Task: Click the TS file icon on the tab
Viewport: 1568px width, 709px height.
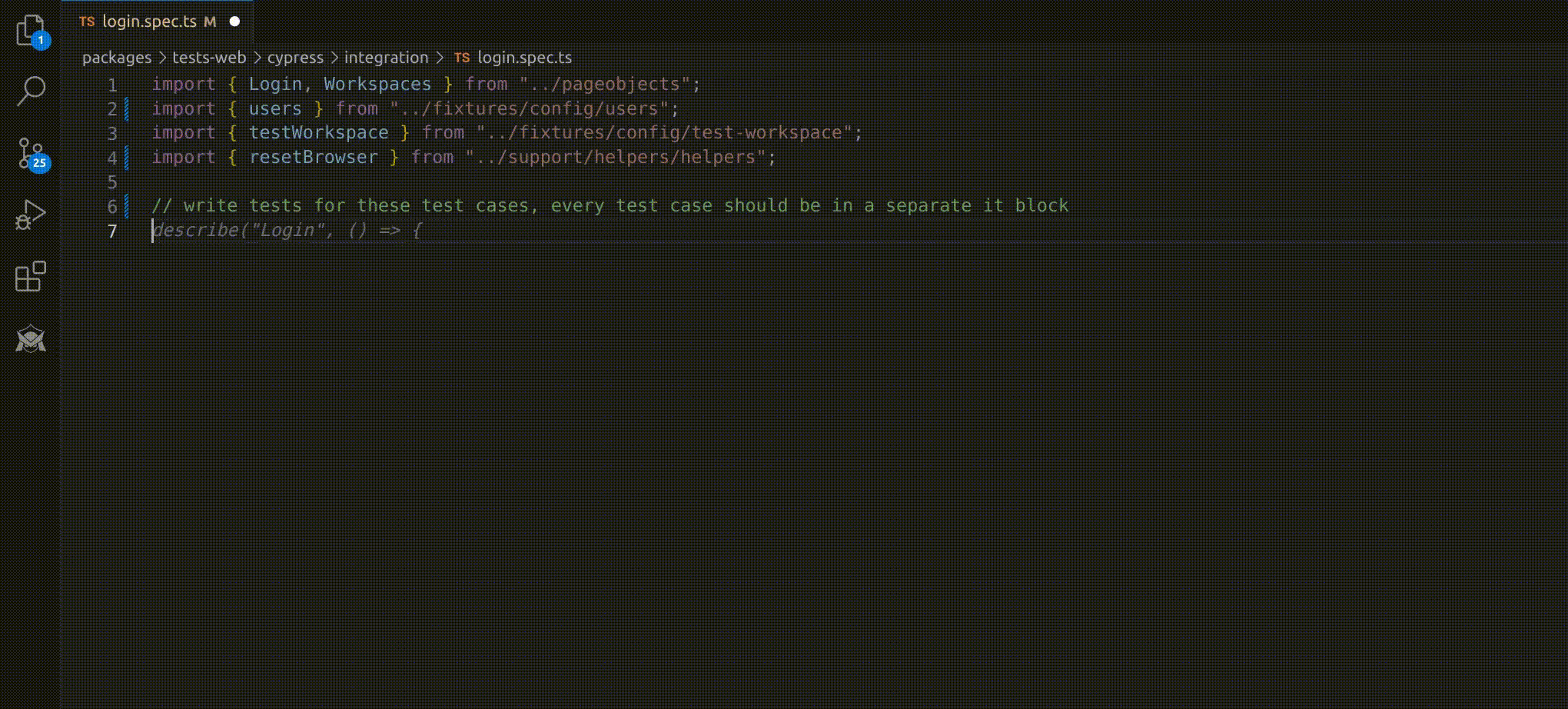Action: coord(87,22)
